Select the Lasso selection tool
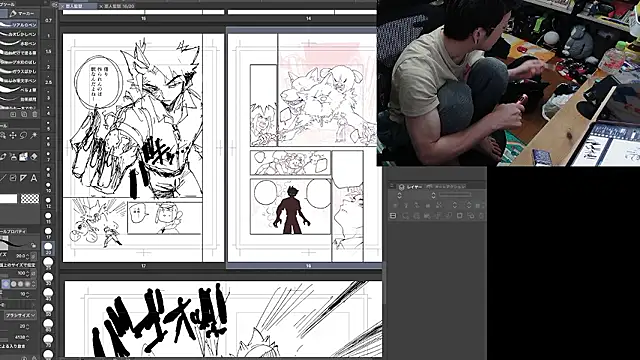640x360 pixels. click(x=24, y=135)
